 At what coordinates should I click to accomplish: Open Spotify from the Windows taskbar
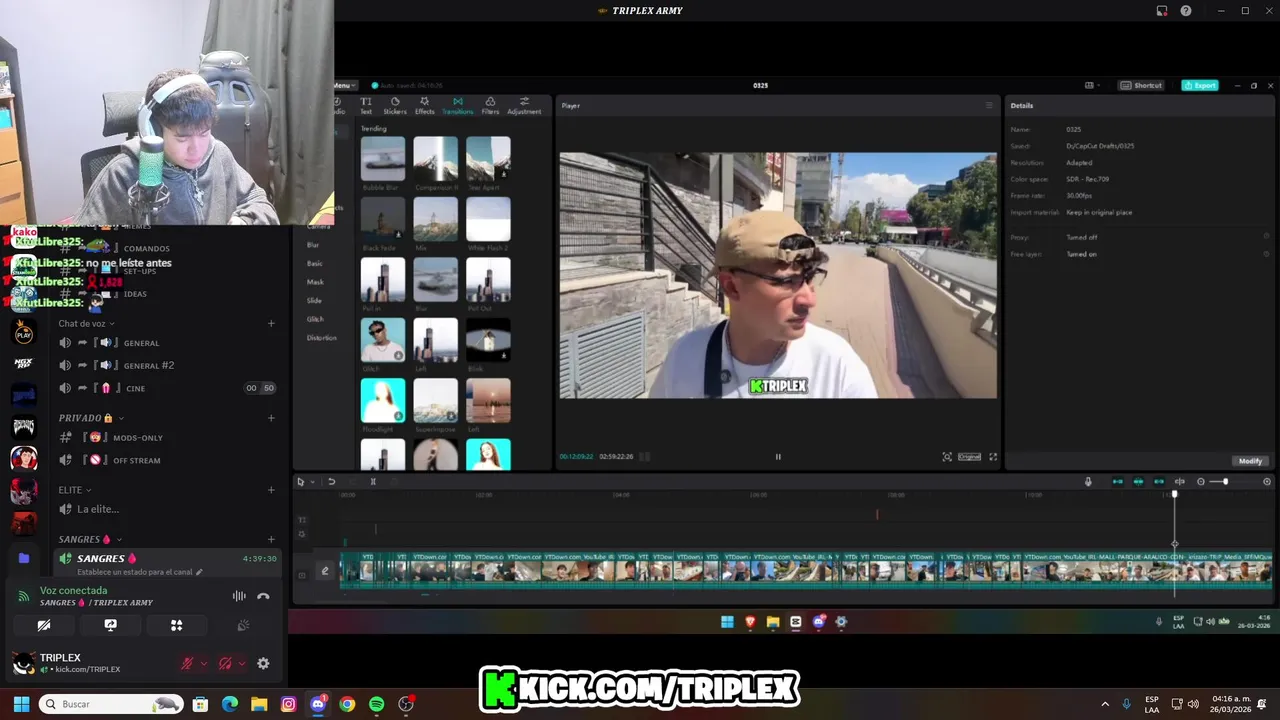(x=376, y=704)
